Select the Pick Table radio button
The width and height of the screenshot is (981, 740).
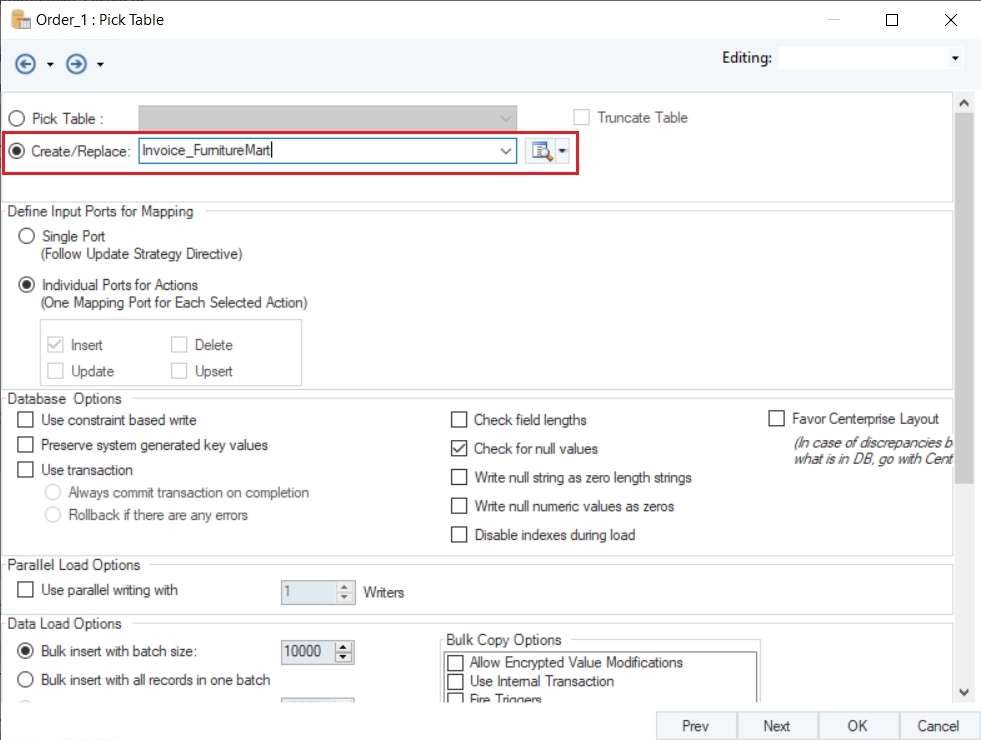coord(17,118)
